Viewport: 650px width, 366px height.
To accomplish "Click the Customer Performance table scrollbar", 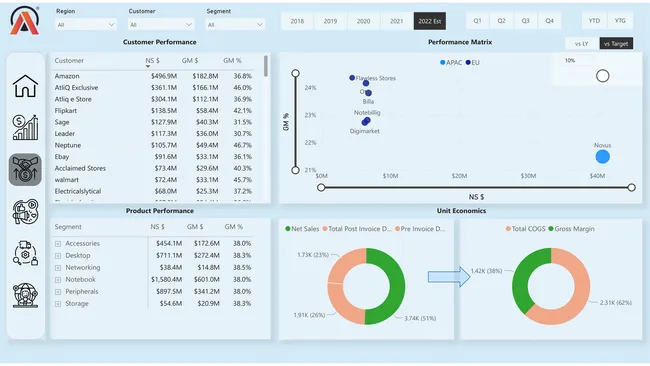I will point(266,66).
